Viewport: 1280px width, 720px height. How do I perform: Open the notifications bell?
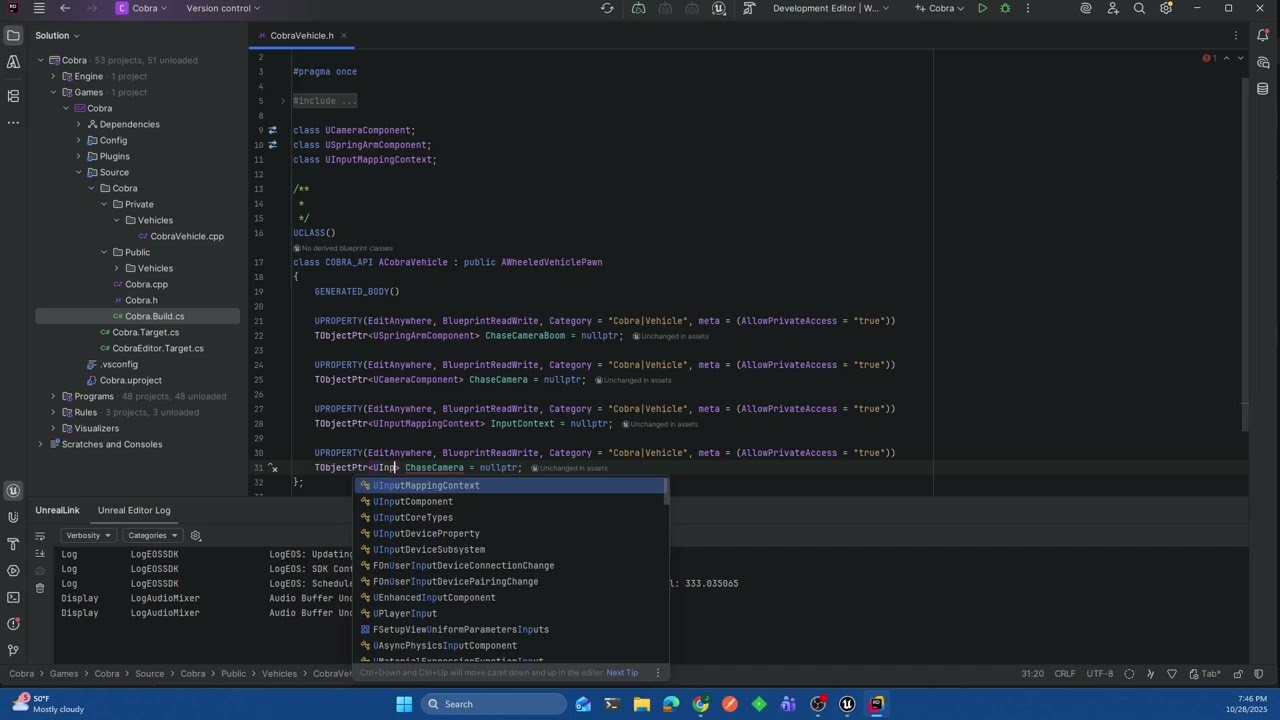tap(1263, 35)
